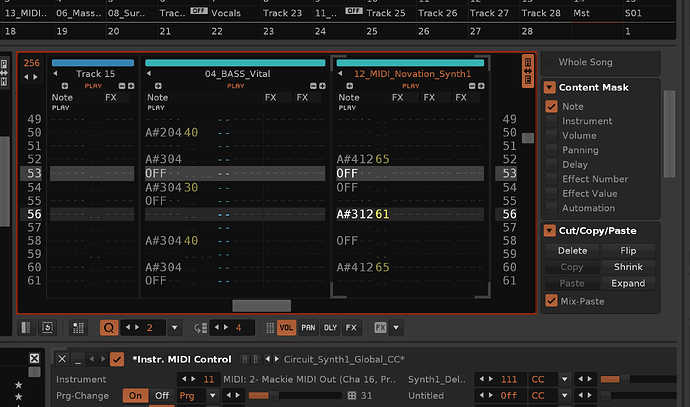
Task: Open the quantize value dropdown arrow
Action: click(x=175, y=327)
